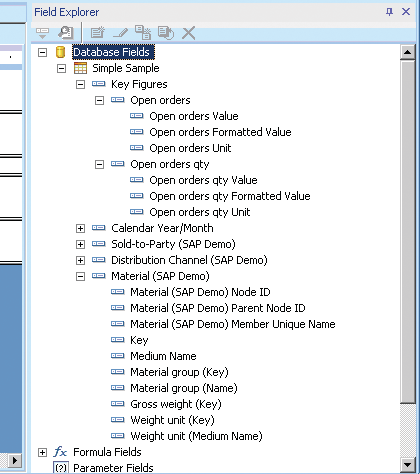
Task: Click the Field Explorer vertical scrollbar thumb
Action: 407,232
